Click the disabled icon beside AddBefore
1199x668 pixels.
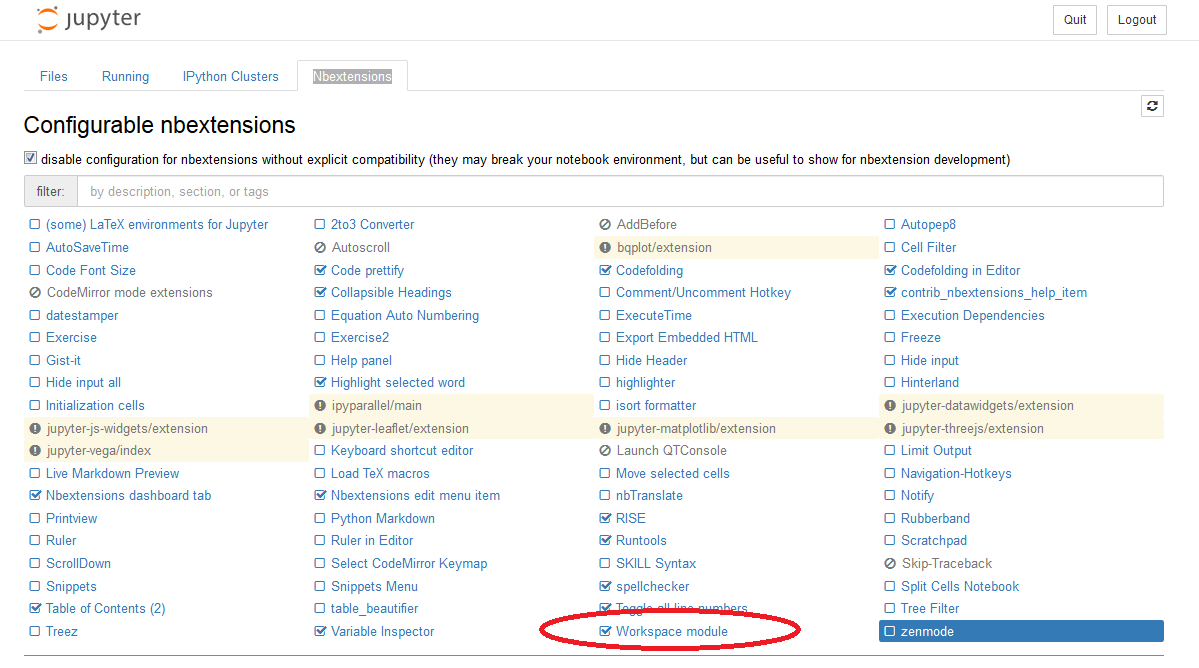(x=605, y=225)
